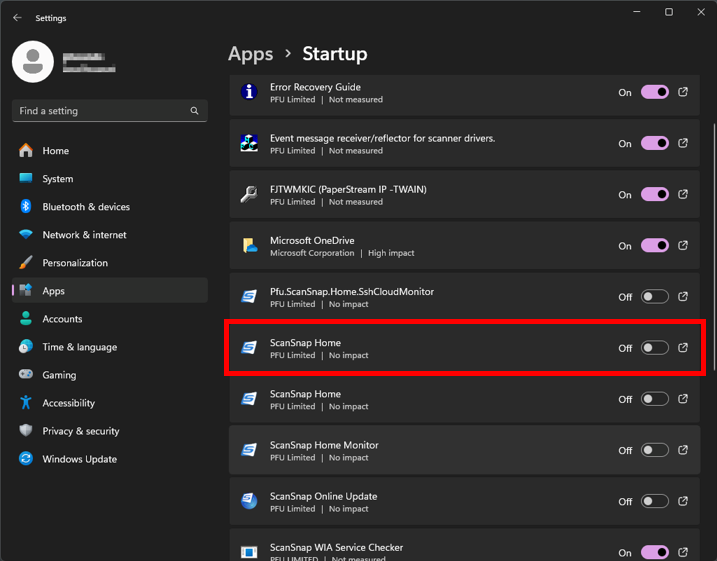Open Accounts settings category

click(110, 318)
